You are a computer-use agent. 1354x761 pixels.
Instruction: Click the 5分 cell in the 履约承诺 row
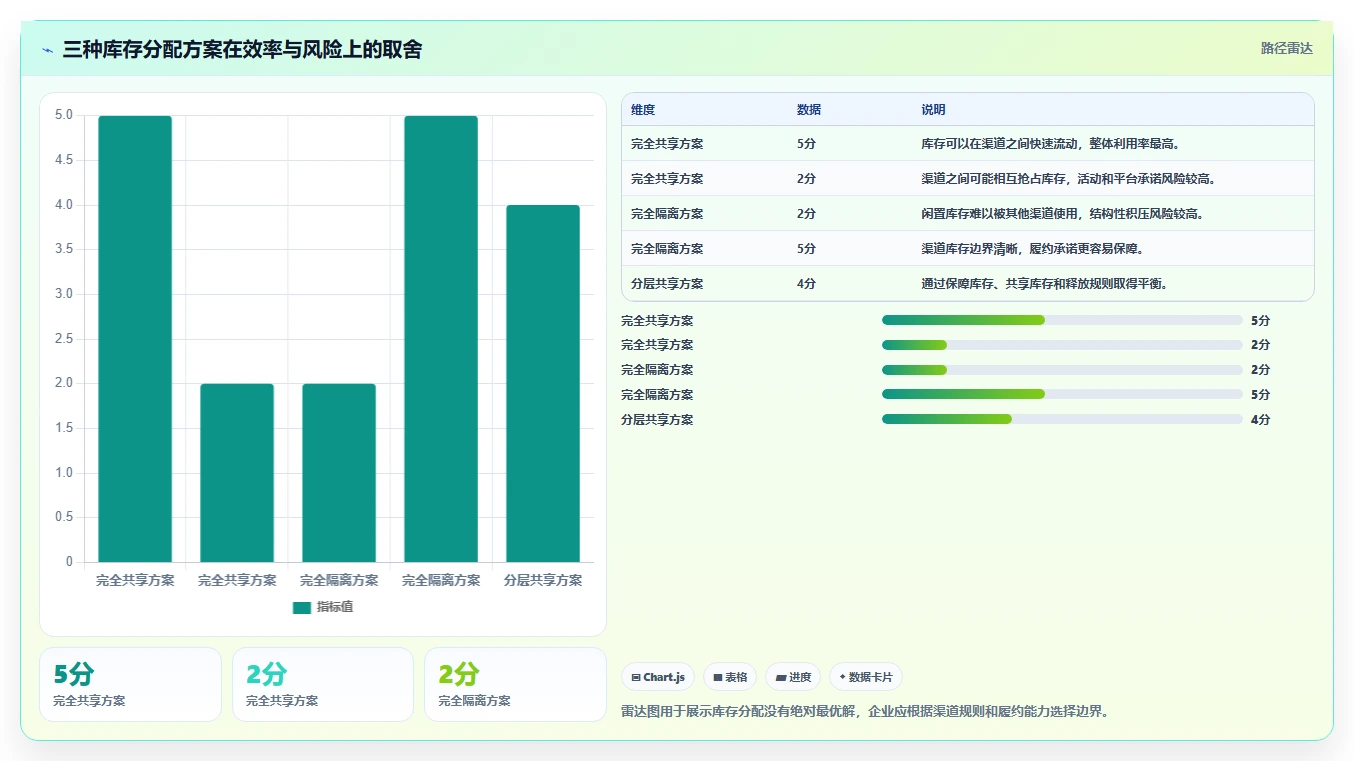coord(806,249)
